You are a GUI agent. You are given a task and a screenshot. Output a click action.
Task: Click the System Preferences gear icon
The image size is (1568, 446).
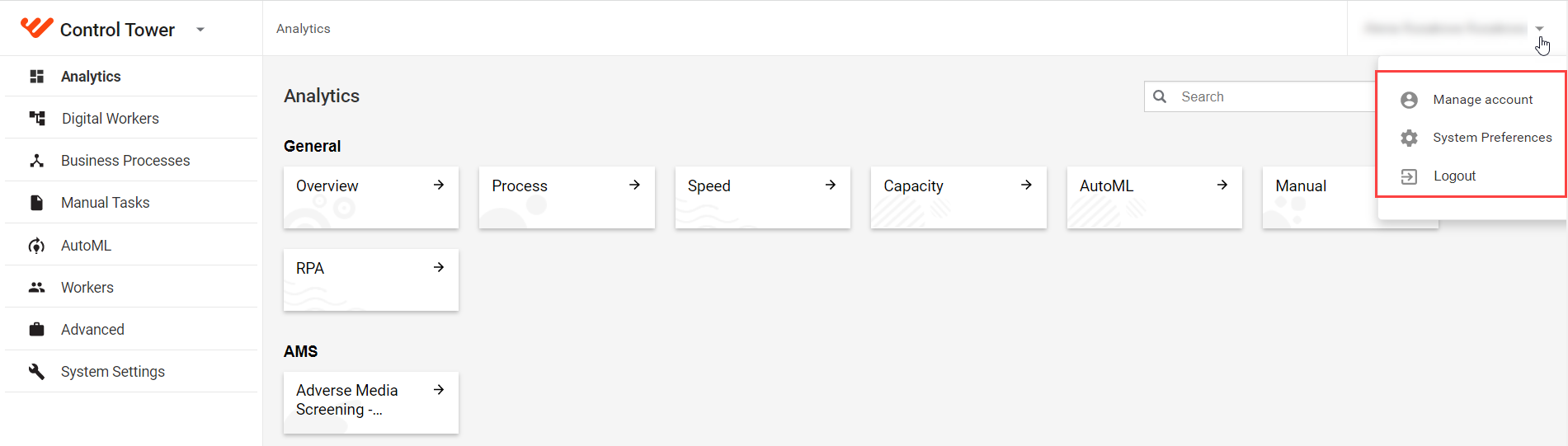[x=1409, y=138]
